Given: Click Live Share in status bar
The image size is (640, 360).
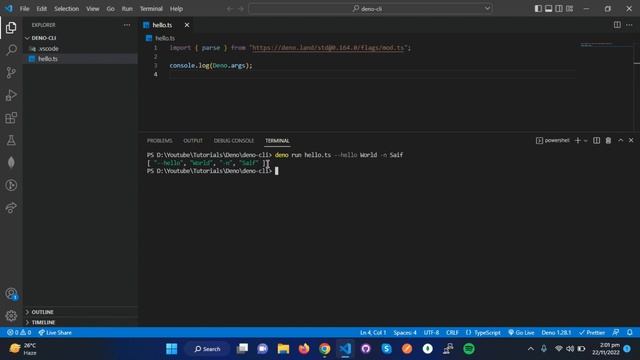Looking at the screenshot, I should coord(55,333).
